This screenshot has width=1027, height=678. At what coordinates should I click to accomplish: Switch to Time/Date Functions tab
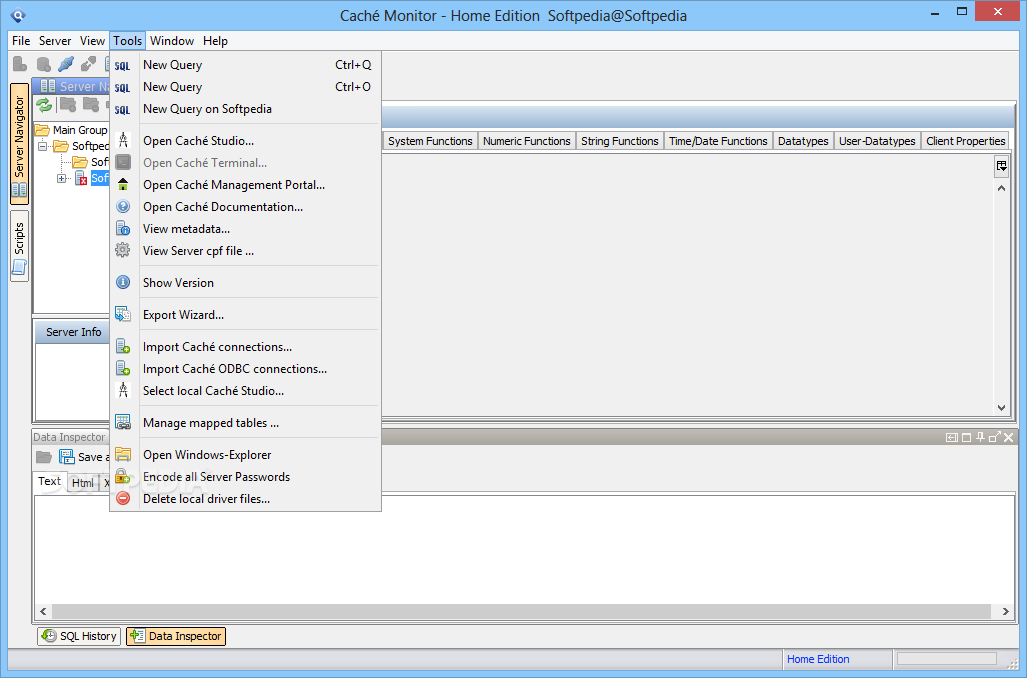(x=718, y=141)
